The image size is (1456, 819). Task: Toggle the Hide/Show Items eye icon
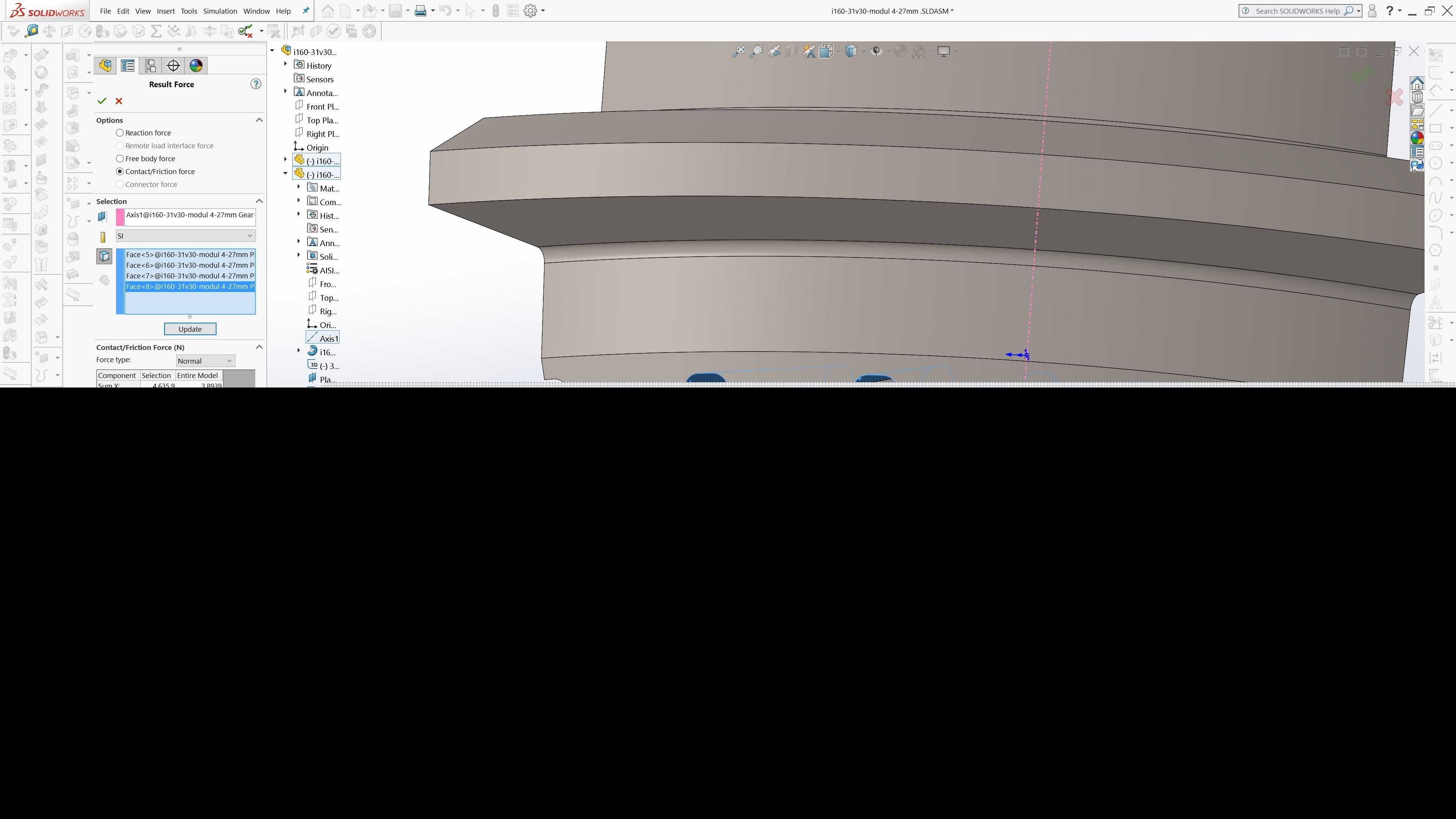(876, 52)
